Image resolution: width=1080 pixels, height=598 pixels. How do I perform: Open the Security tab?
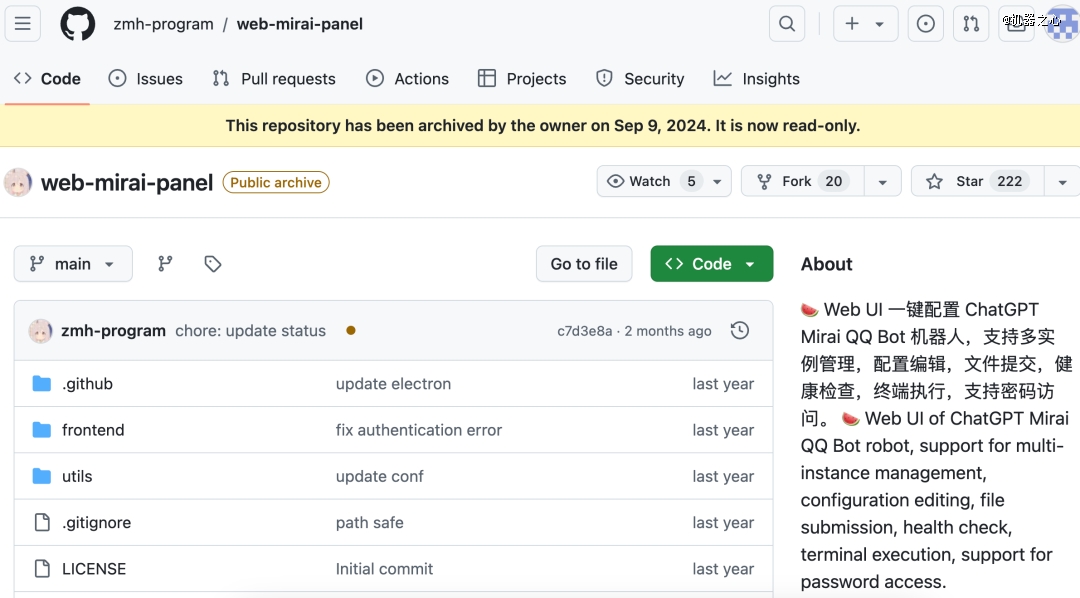coord(640,79)
